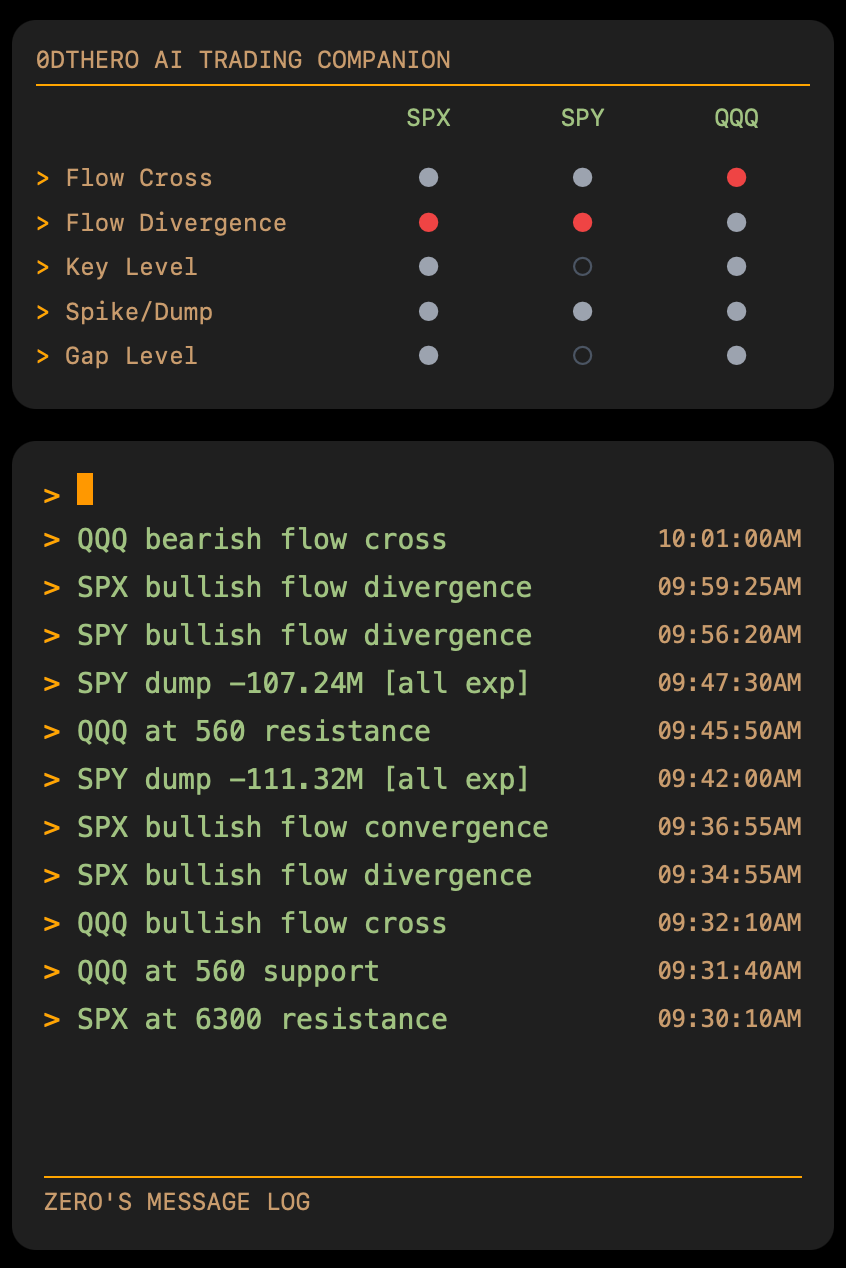Toggle the QQQ Flow Divergence indicator
The height and width of the screenshot is (1268, 846).
tap(736, 222)
